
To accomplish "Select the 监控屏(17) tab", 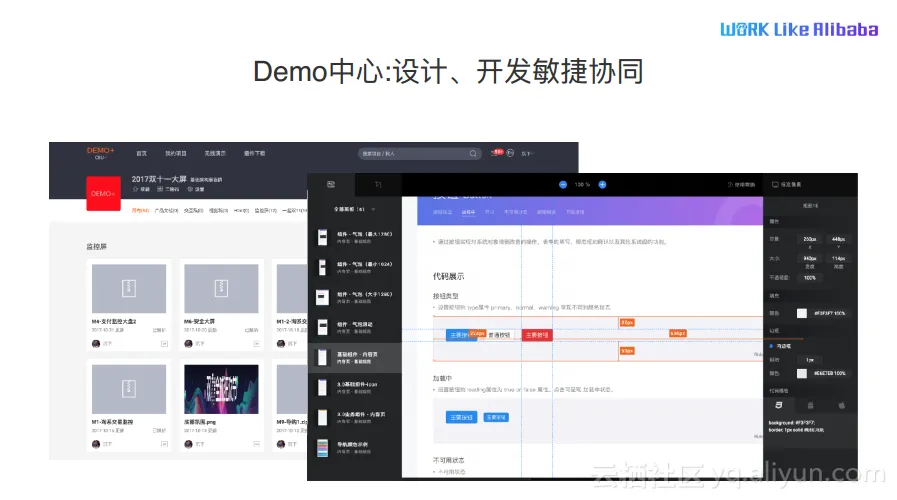I will click(x=265, y=211).
